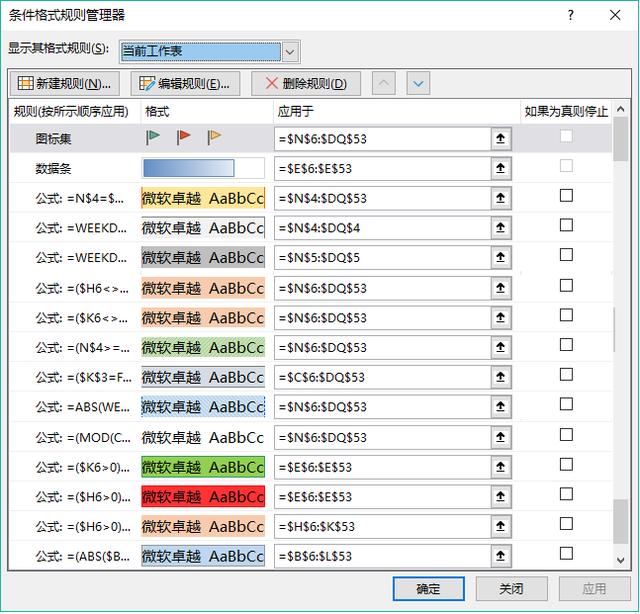
Task: Click the yellow format preview of =N$4=$...
Action: [x=203, y=198]
